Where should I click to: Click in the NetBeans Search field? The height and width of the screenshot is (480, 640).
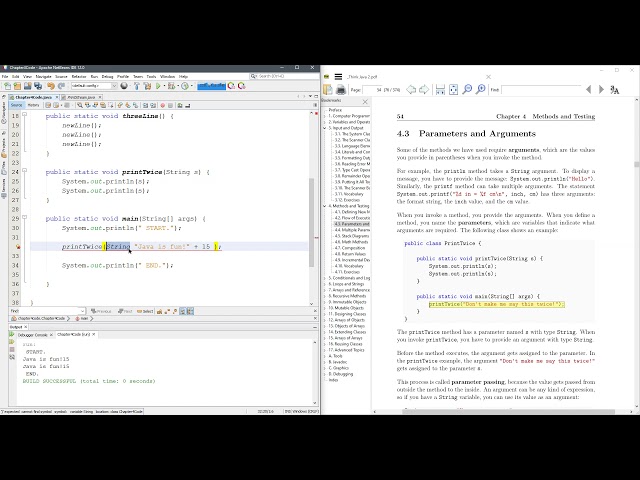[x=284, y=76]
